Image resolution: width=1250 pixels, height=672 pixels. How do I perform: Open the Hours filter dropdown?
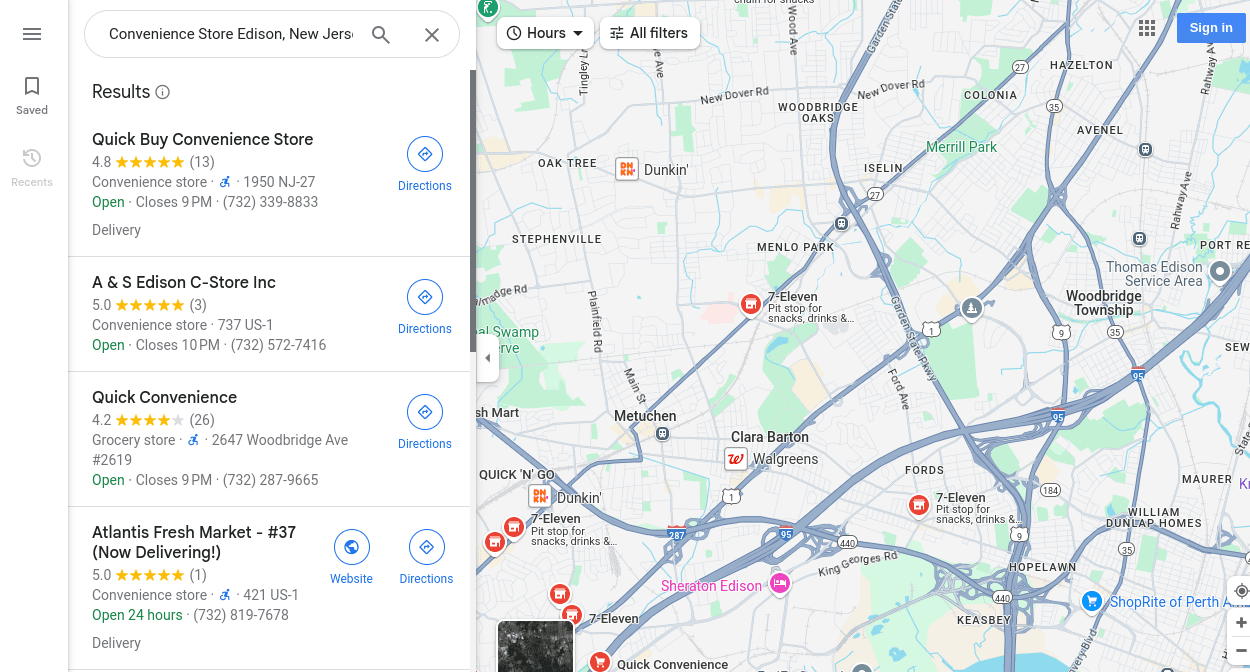[544, 33]
